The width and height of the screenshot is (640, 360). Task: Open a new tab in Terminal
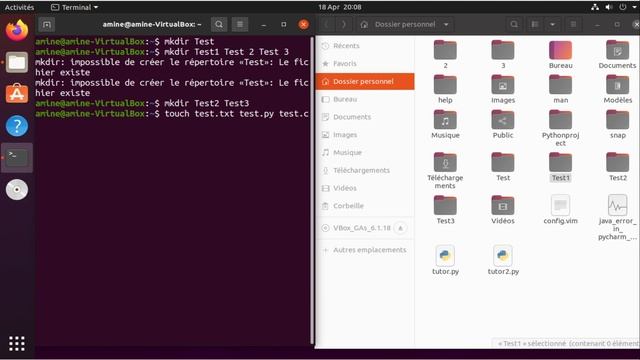click(47, 24)
